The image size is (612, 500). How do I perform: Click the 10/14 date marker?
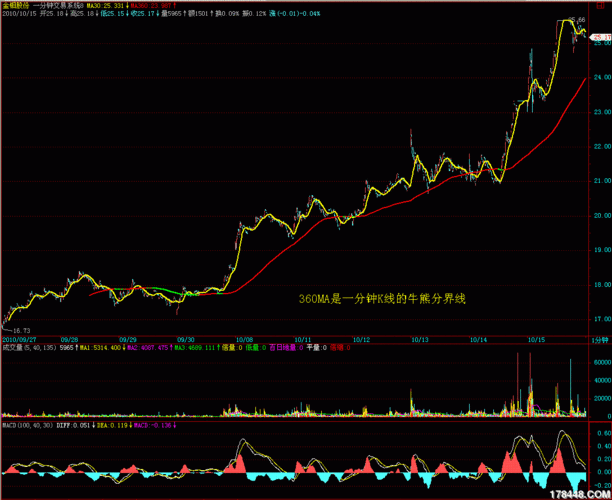478,340
